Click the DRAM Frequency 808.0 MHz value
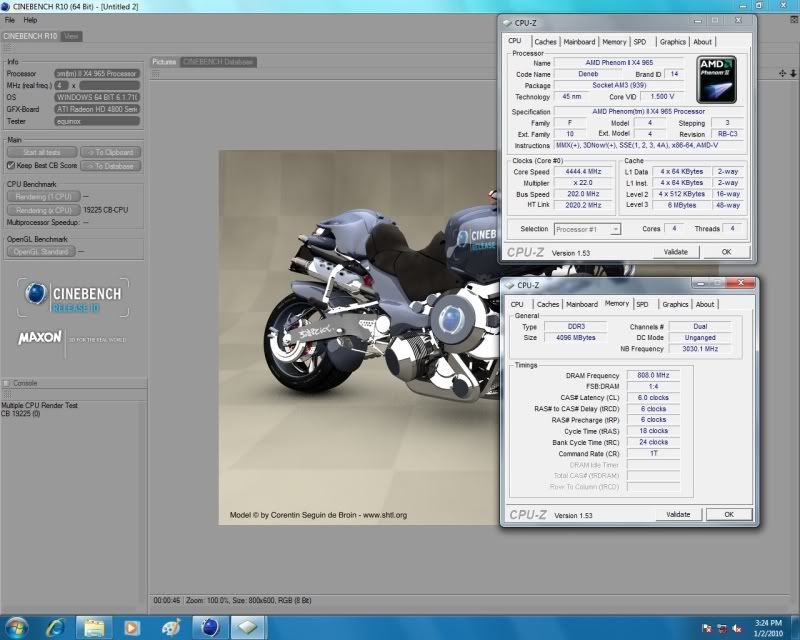The height and width of the screenshot is (640, 800). point(653,375)
